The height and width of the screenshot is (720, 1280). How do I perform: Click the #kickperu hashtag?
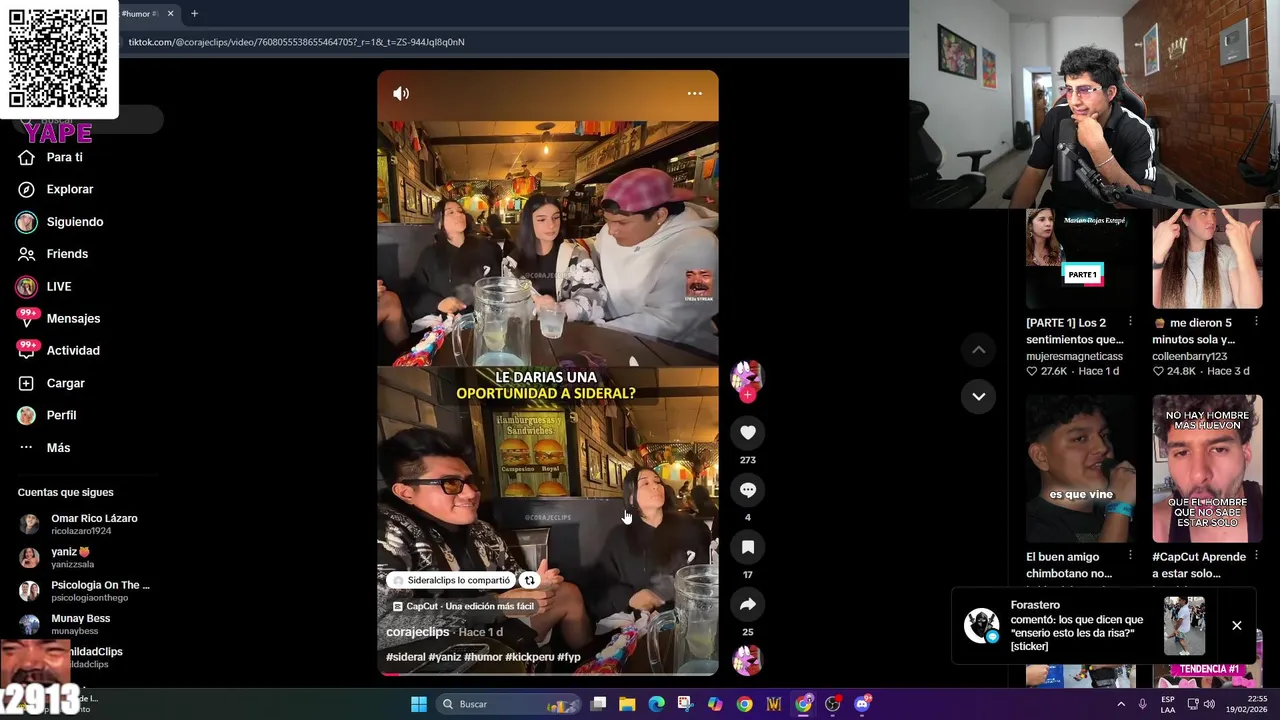point(529,657)
